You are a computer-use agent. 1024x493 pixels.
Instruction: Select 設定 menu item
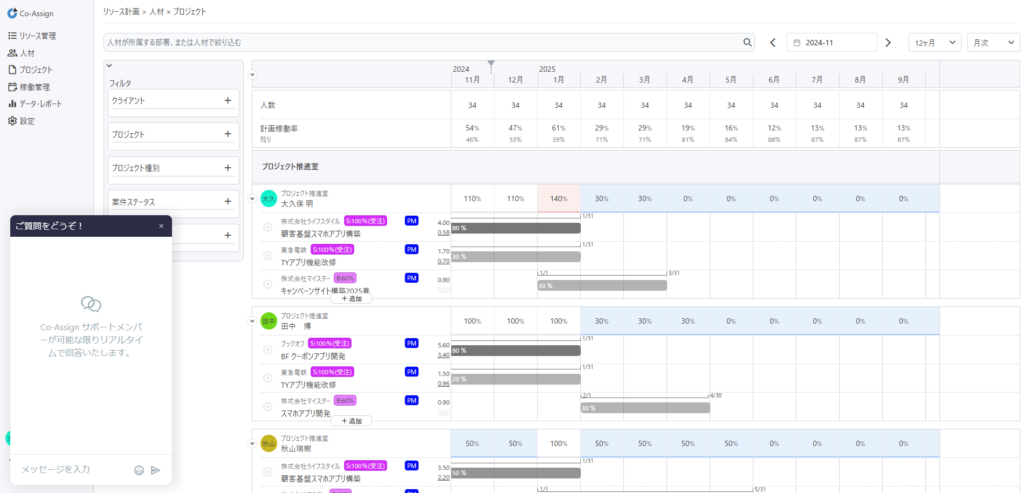27,121
